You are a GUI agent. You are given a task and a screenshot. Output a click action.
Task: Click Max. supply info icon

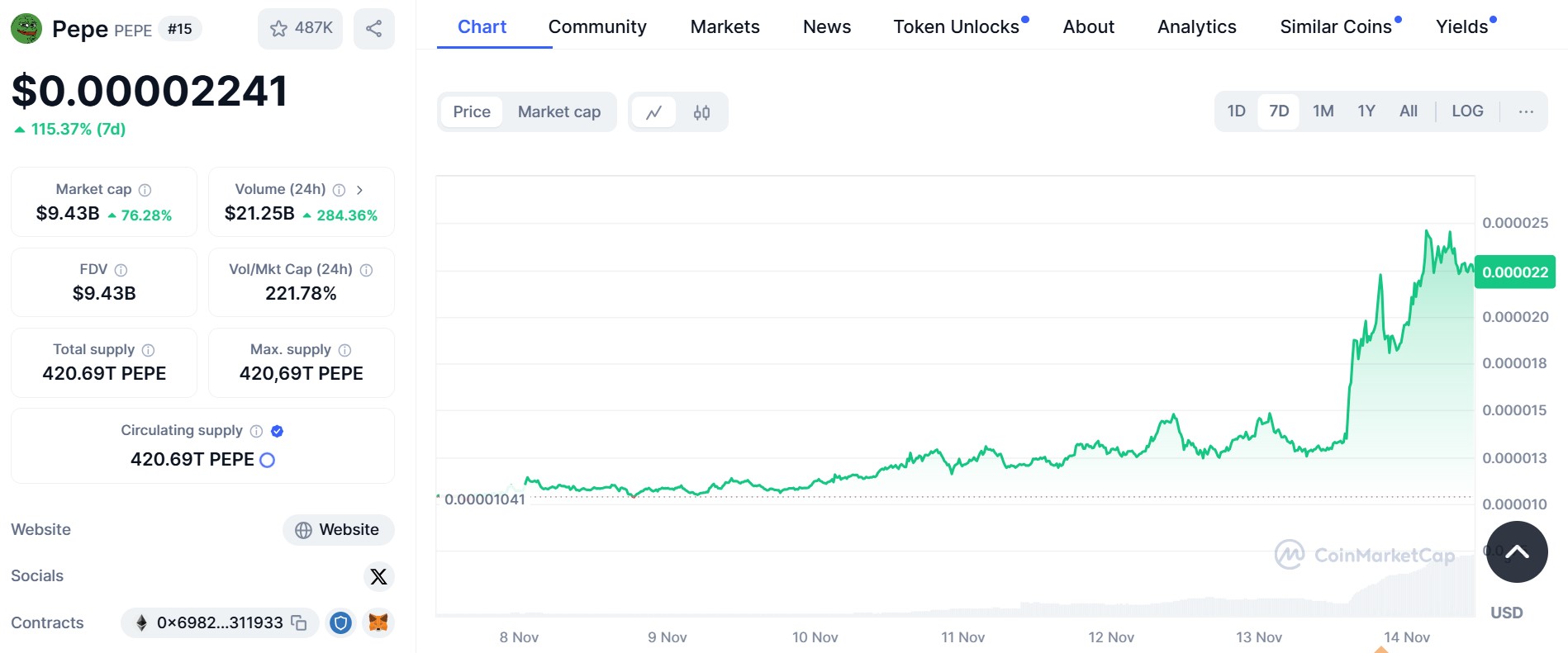(x=345, y=350)
